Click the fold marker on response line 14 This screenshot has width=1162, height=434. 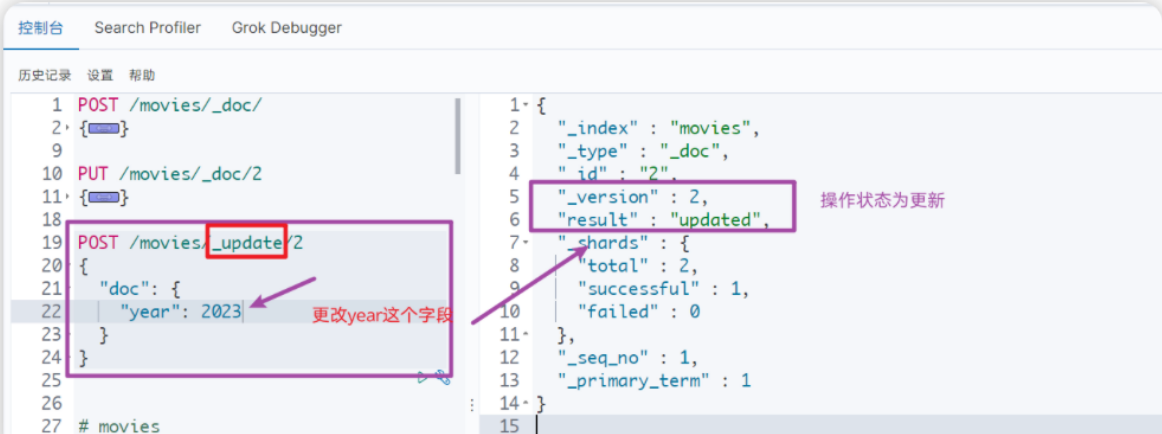(x=525, y=404)
